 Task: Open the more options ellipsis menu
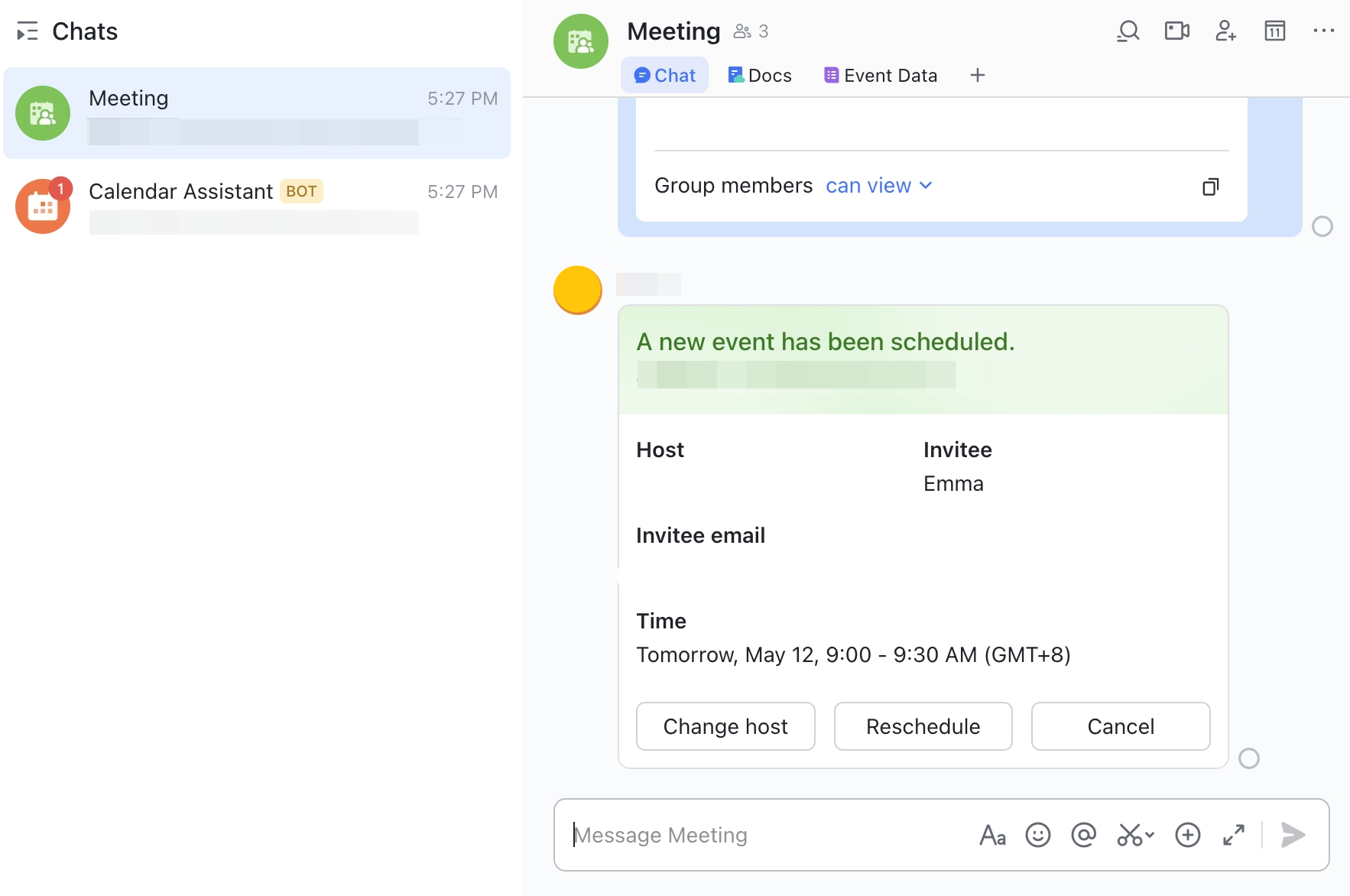[1324, 31]
